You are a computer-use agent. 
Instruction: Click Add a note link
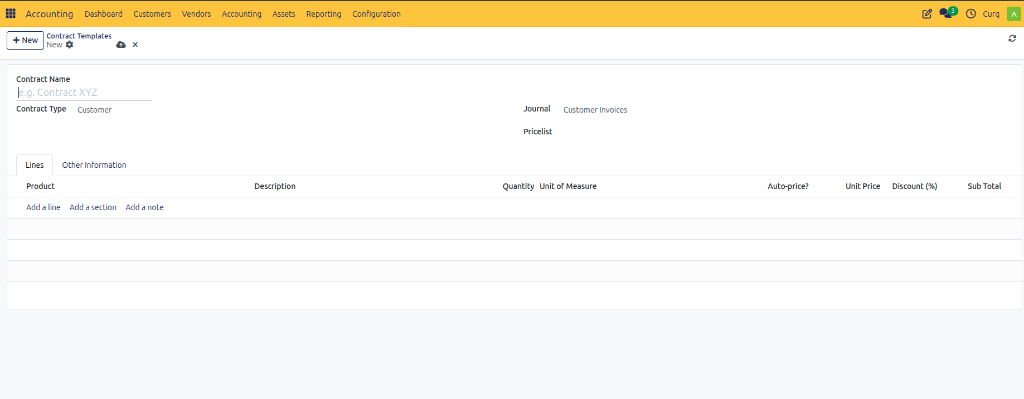(144, 208)
